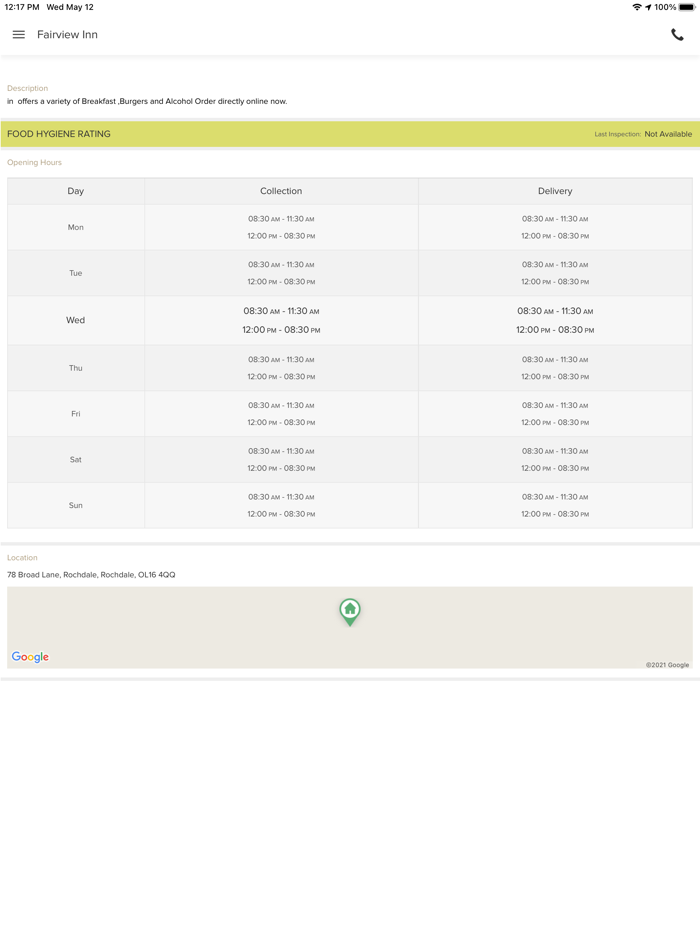Tap the ©2021 Google copyright text
This screenshot has height=934, width=700.
tap(667, 665)
